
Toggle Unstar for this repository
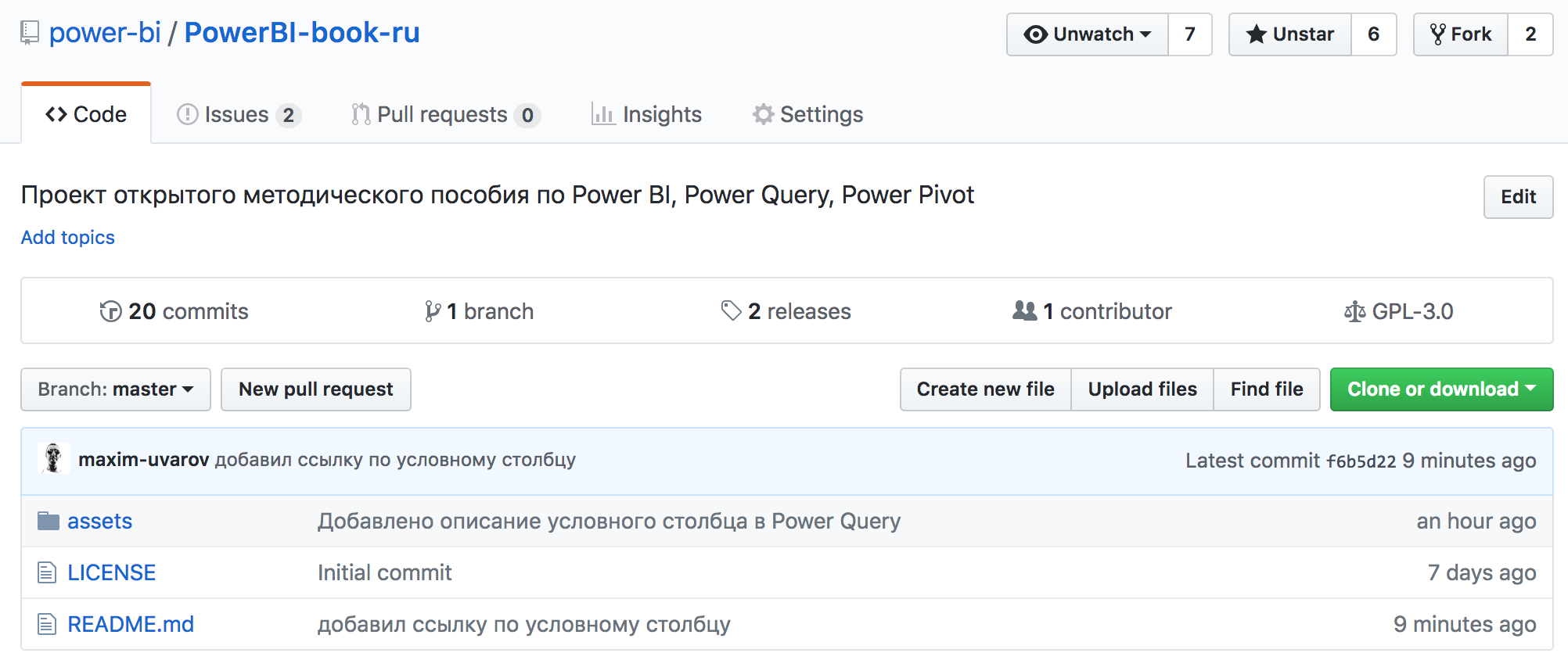click(x=1290, y=34)
